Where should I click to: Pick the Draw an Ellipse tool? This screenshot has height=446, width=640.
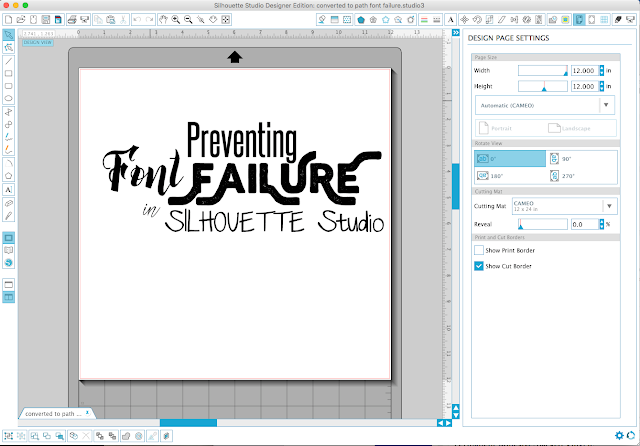point(9,98)
